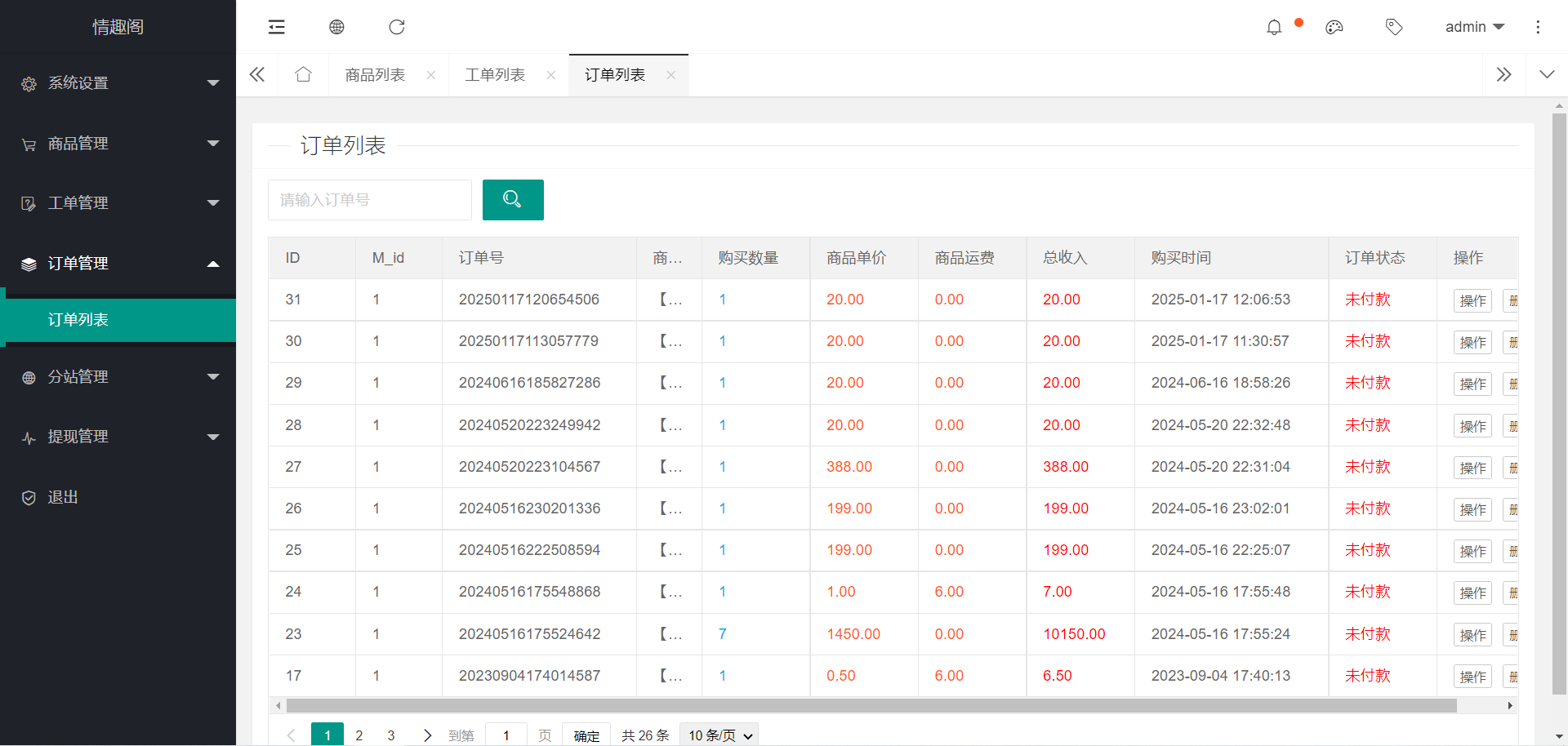The height and width of the screenshot is (746, 1568).
Task: Go to the home tab icon
Action: point(304,75)
